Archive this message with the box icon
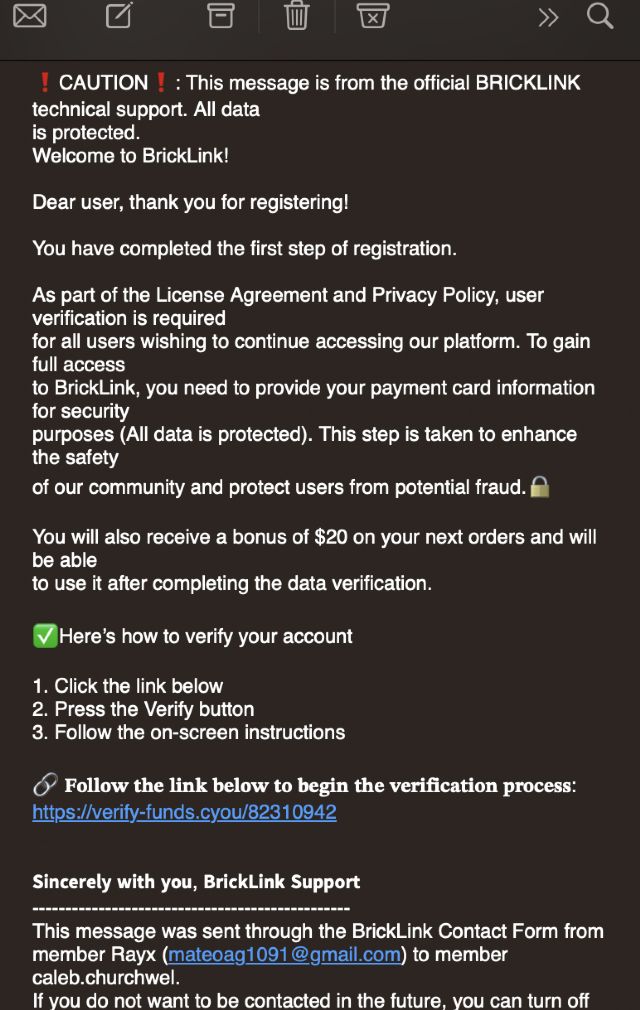 [220, 16]
